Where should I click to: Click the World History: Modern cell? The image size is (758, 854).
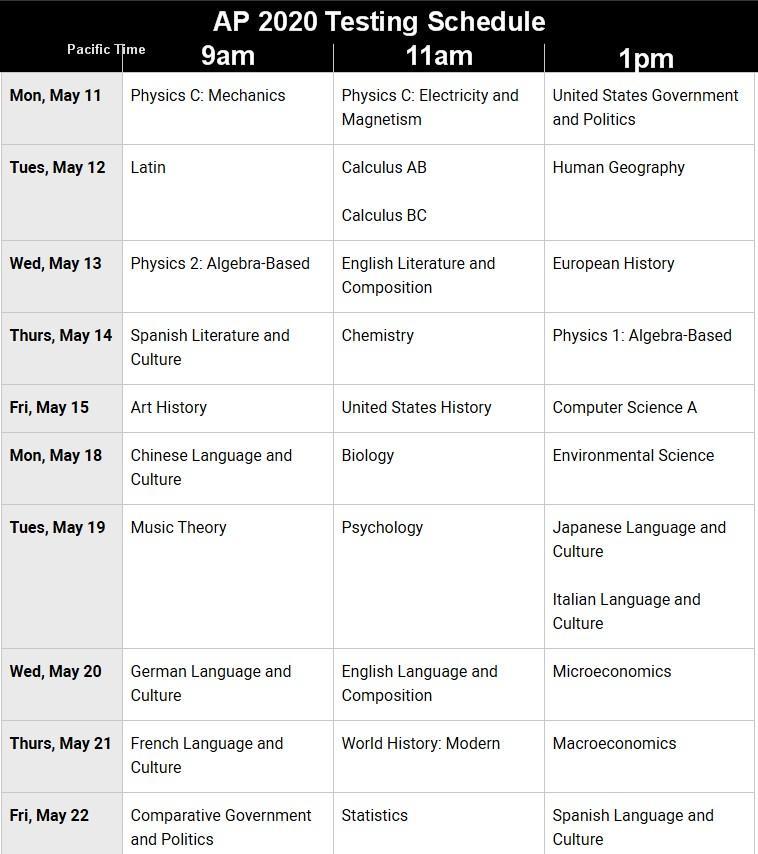click(420, 744)
